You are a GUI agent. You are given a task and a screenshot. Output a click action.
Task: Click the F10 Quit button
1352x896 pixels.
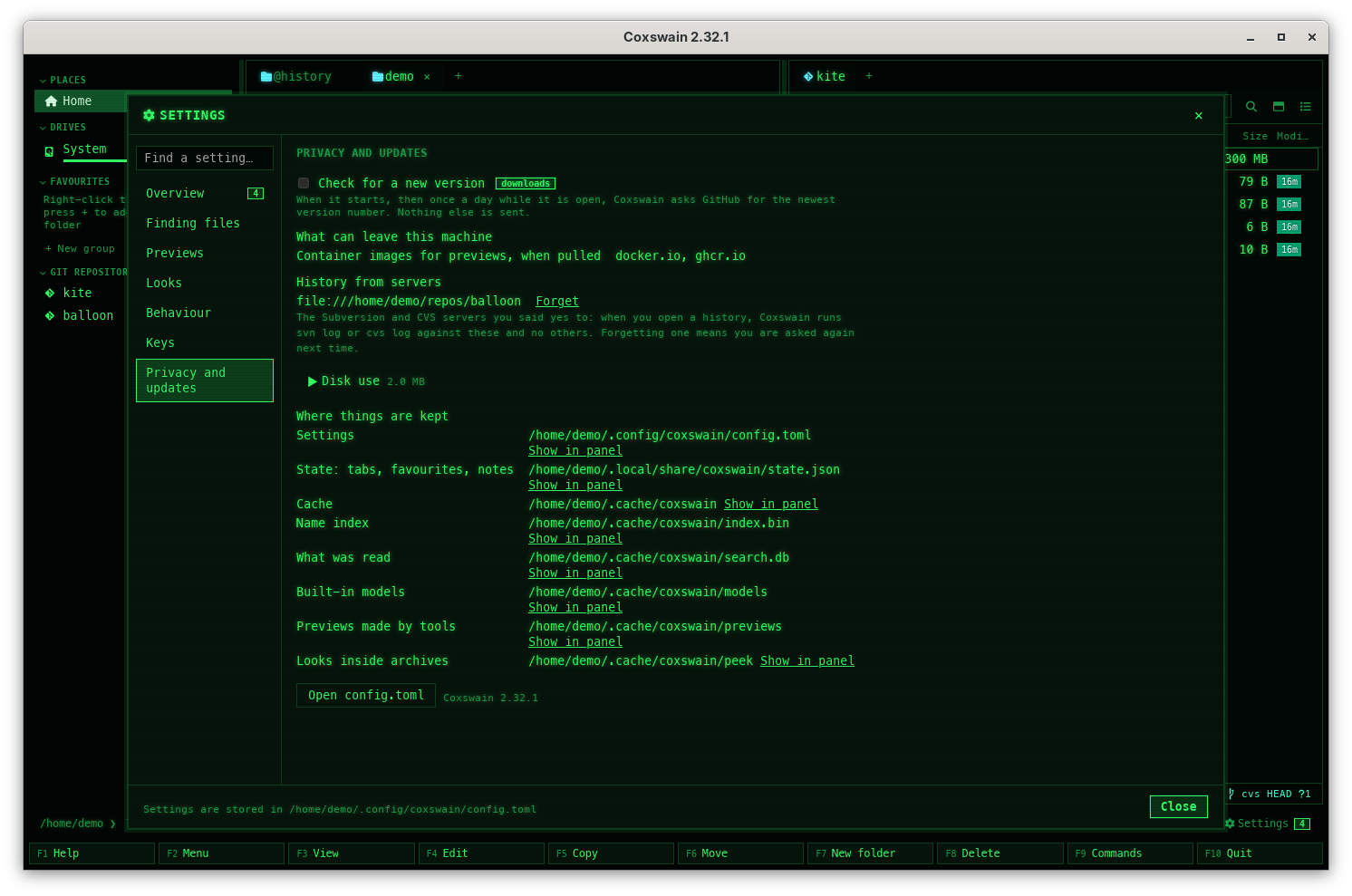[1260, 853]
